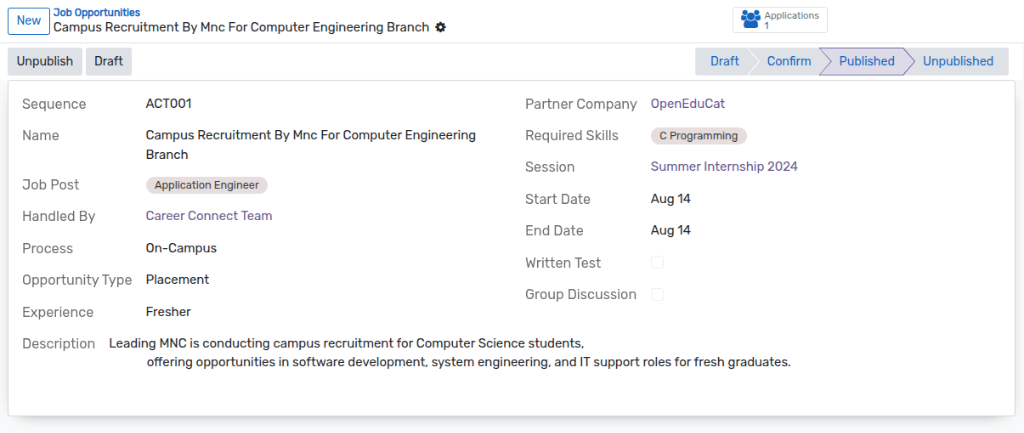Viewport: 1024px width, 433px height.
Task: Click the C Programming skill tag
Action: (x=699, y=136)
